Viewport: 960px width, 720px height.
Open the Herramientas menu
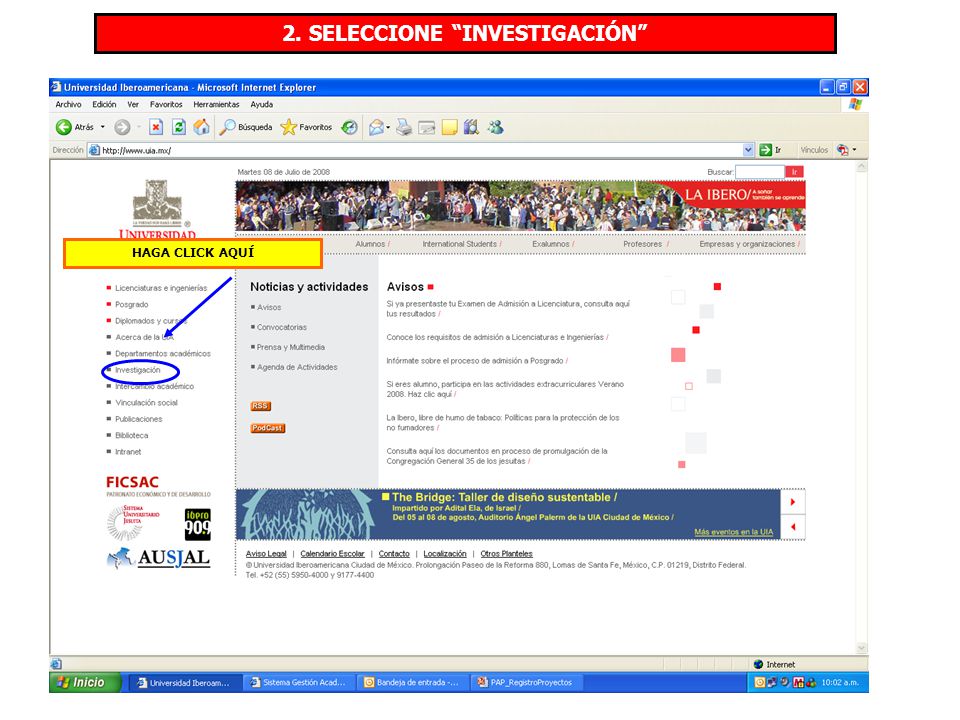[216, 105]
